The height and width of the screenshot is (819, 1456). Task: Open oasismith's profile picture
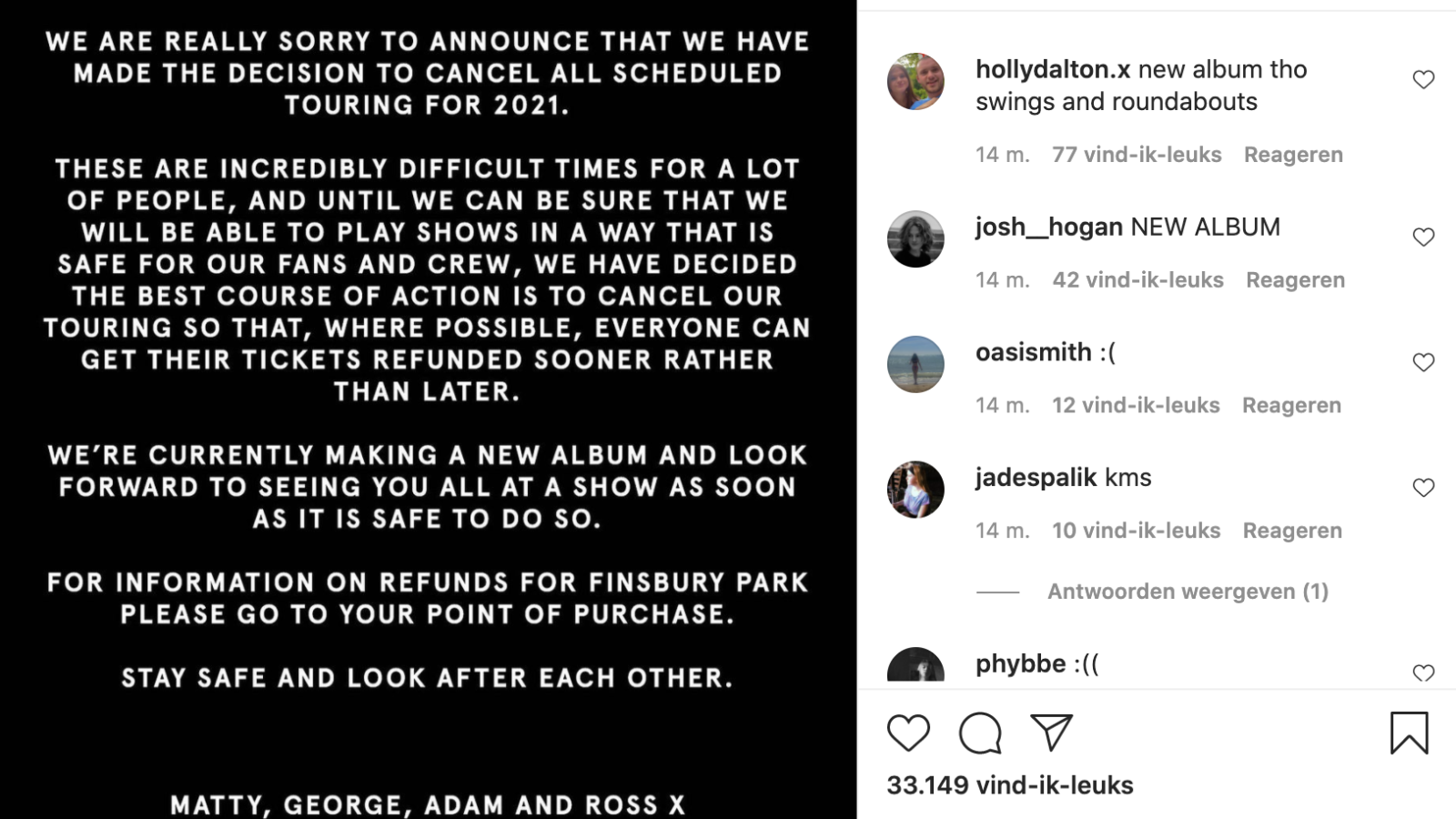pyautogui.click(x=915, y=364)
